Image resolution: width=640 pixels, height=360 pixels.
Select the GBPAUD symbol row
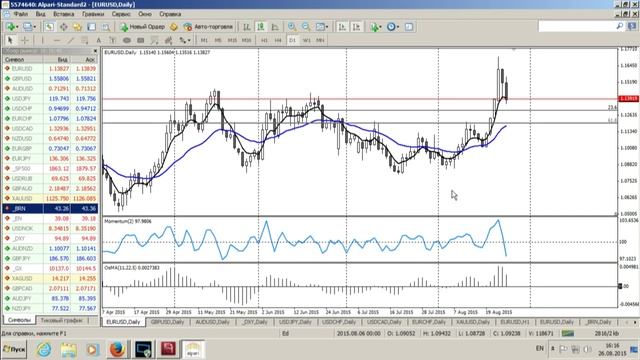point(50,189)
